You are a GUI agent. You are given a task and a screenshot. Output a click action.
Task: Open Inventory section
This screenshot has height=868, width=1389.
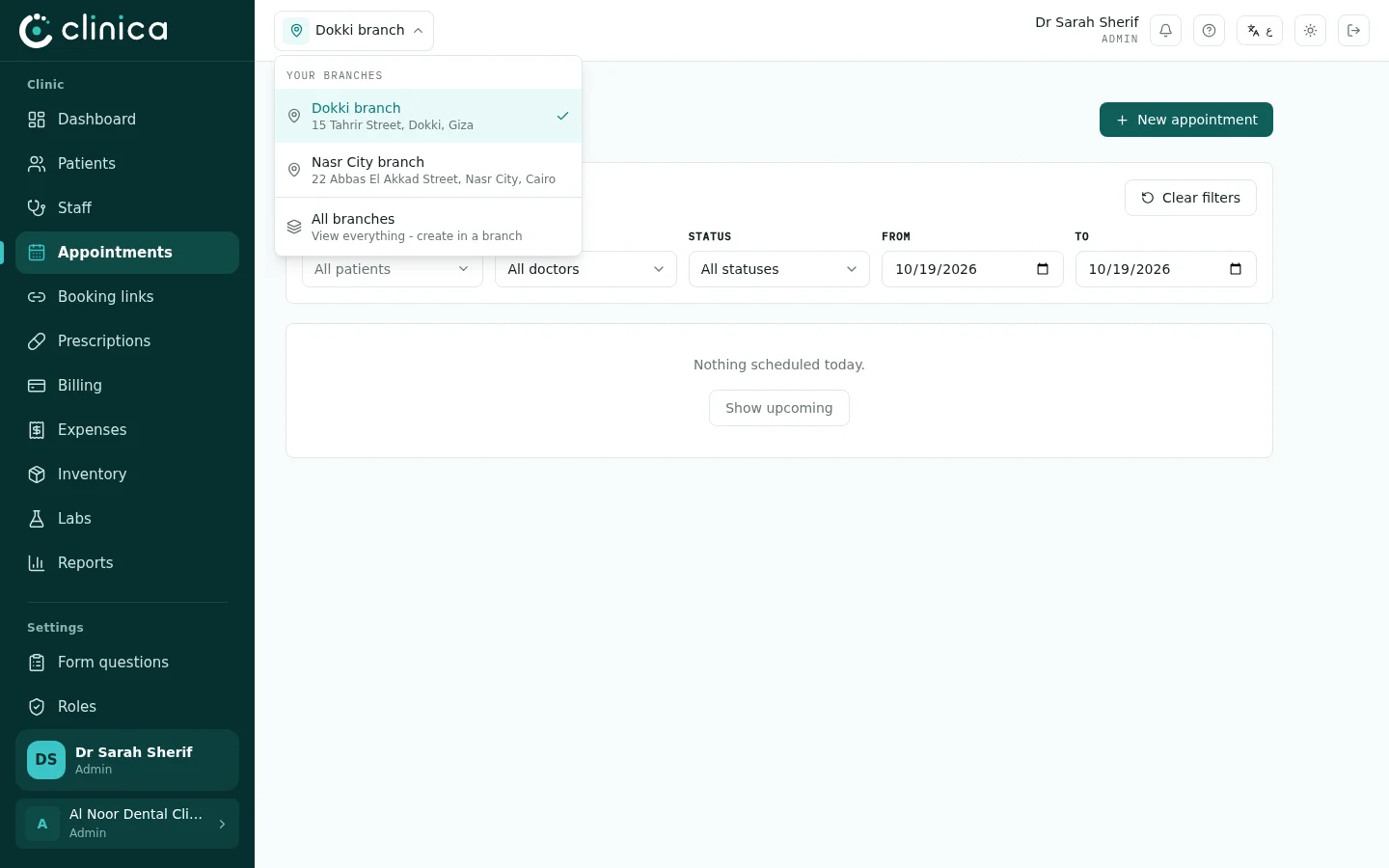(127, 475)
